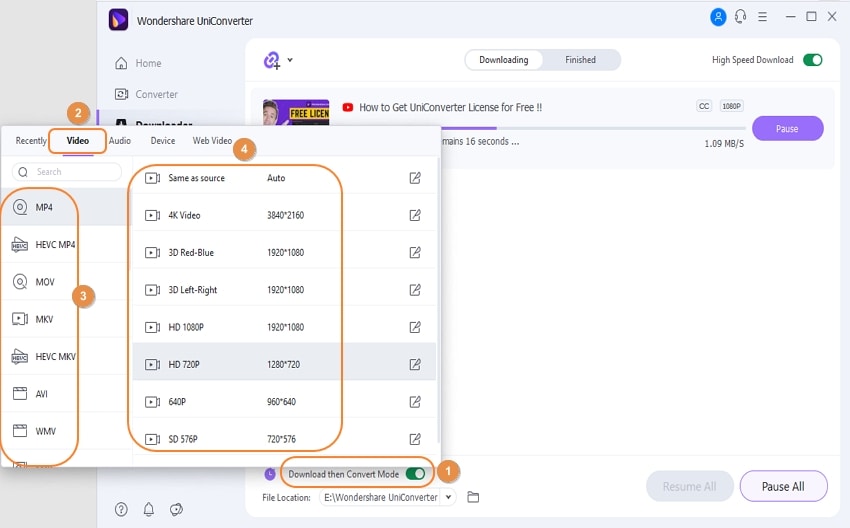Open Converter in the sidebar

tap(146, 94)
